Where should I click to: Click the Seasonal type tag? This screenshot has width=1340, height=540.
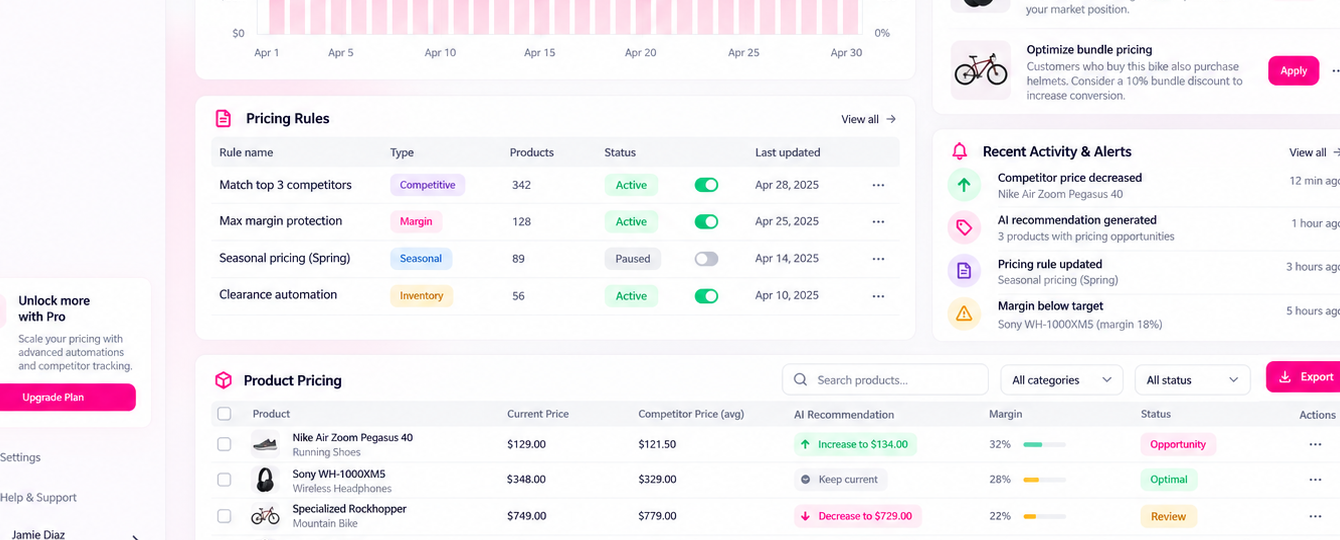tap(421, 259)
